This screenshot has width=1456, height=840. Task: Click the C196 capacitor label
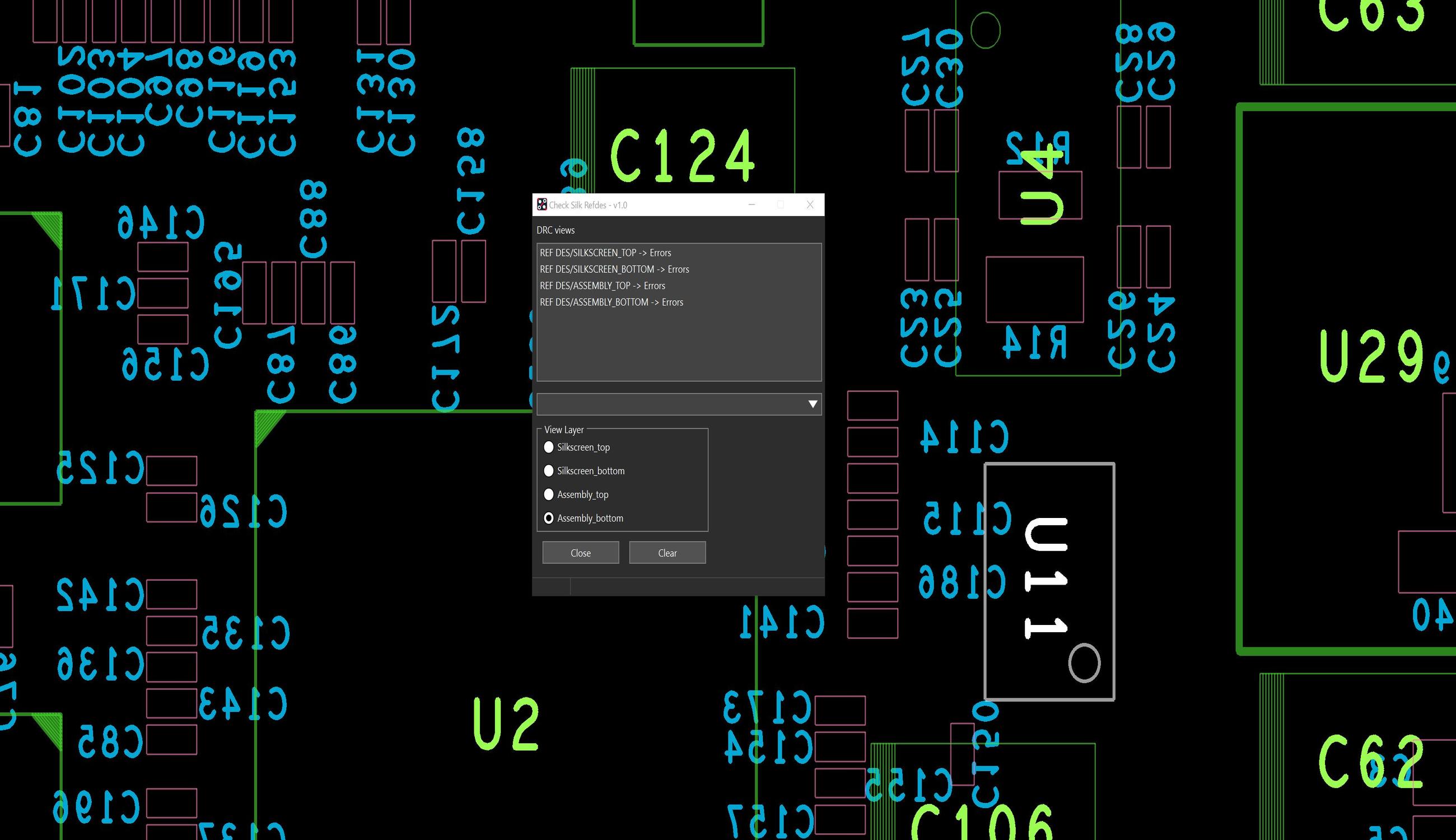click(97, 806)
